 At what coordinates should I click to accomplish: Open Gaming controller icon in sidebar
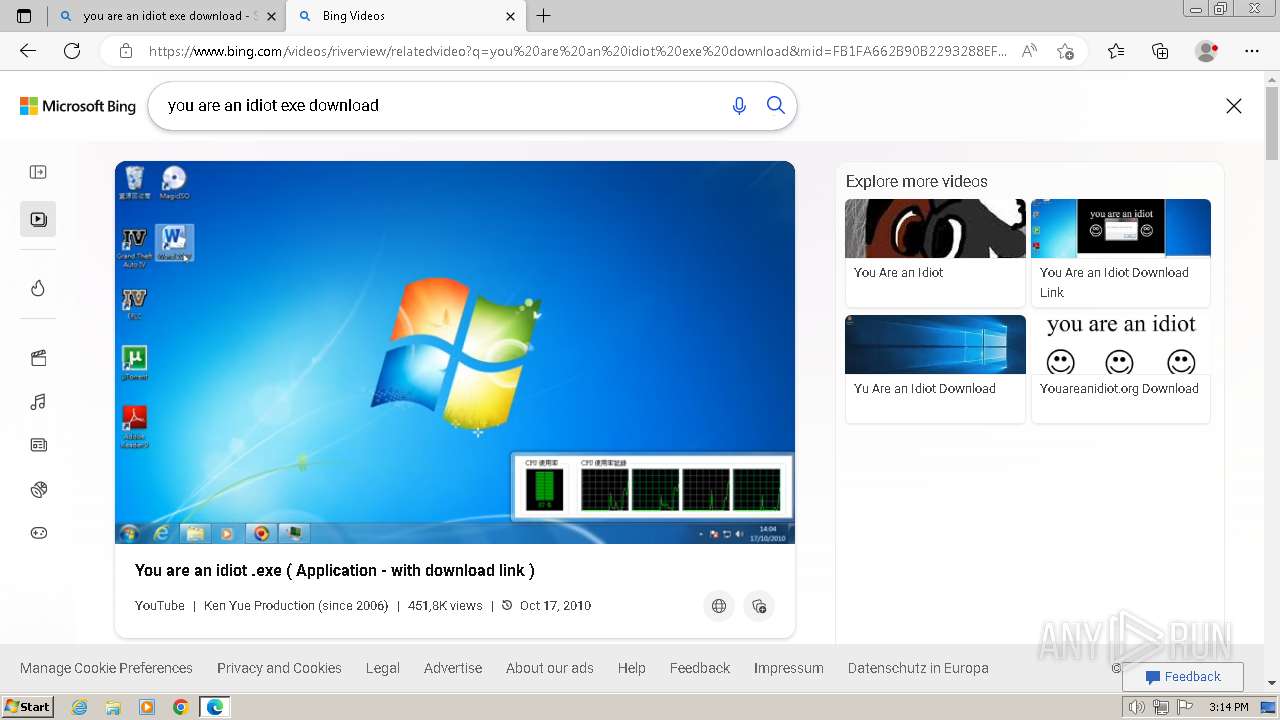(x=38, y=533)
